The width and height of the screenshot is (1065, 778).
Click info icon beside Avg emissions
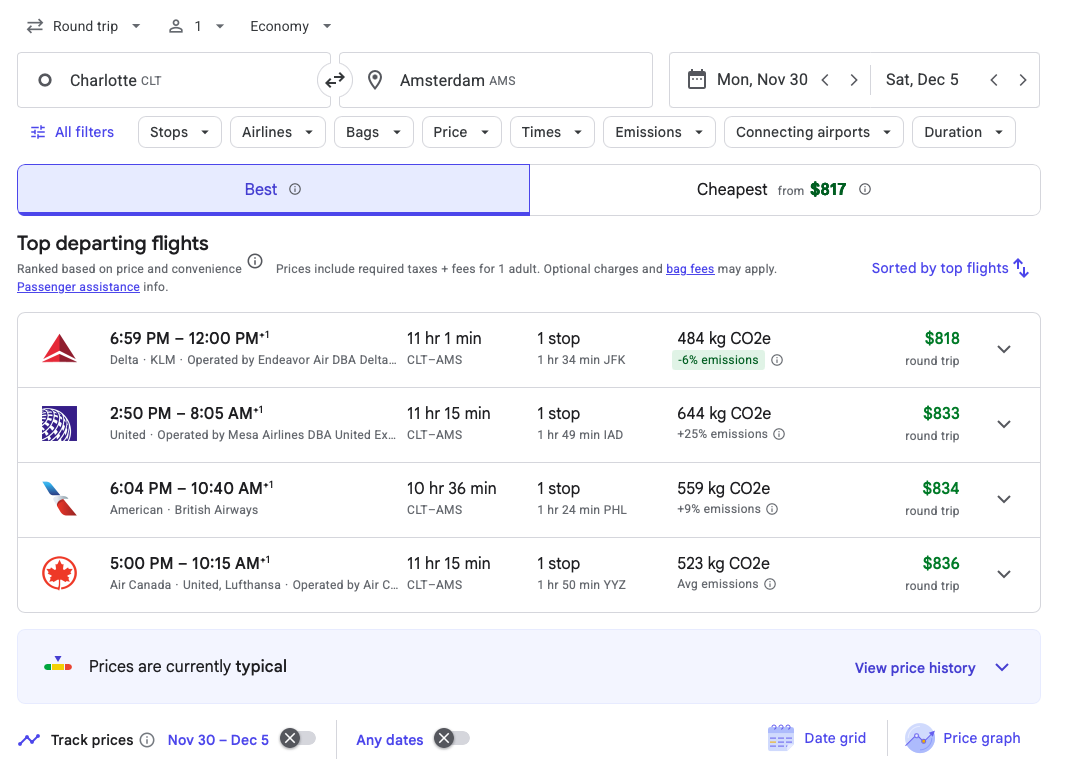coord(770,584)
